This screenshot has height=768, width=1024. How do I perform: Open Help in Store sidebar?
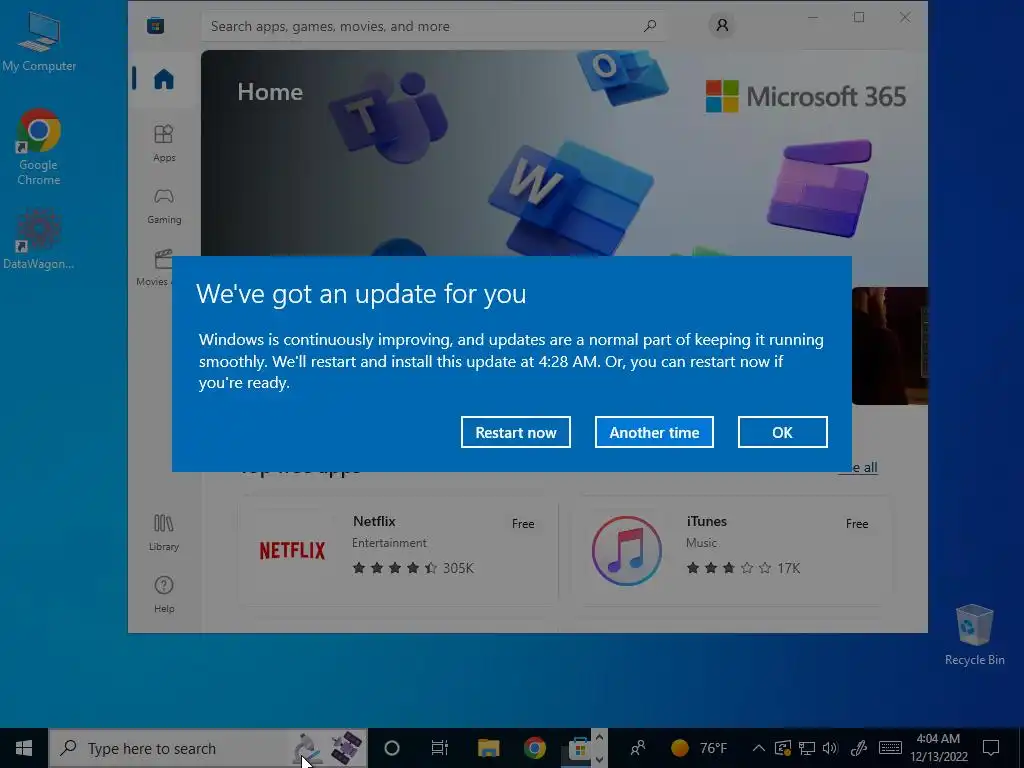[164, 594]
